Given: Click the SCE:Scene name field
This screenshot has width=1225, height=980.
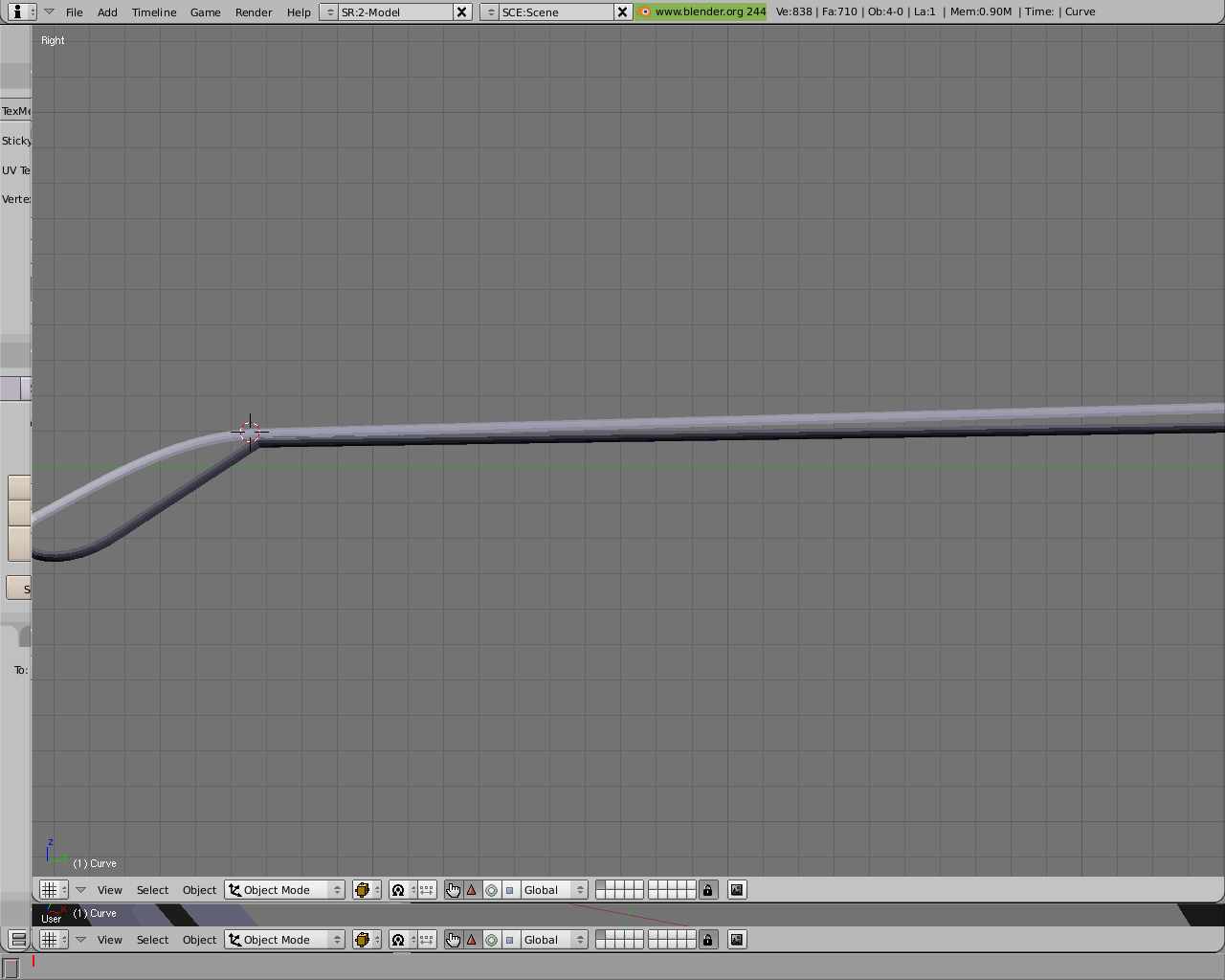Looking at the screenshot, I should pyautogui.click(x=556, y=11).
